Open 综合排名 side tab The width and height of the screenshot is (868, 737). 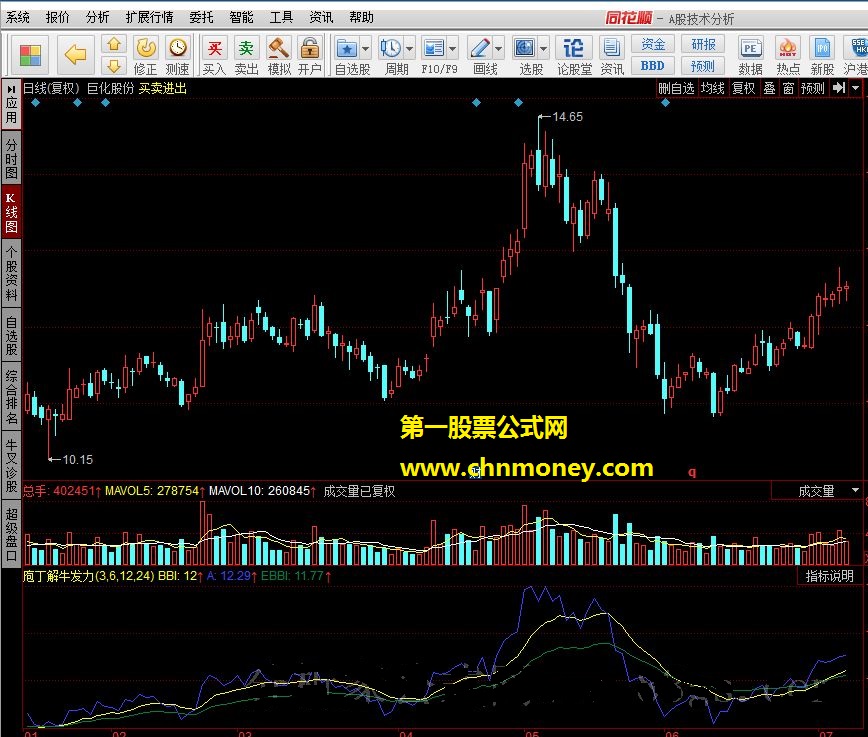pyautogui.click(x=12, y=397)
